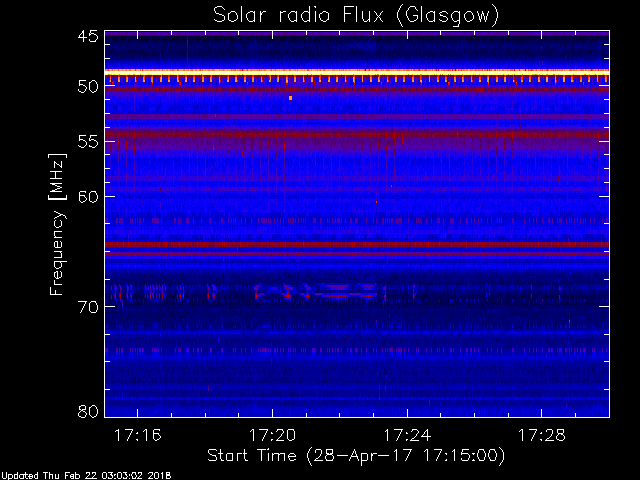Click the "Start Time (28-Apr-17 17:15:00)" axis label
Viewport: 640px width, 480px height.
[x=356, y=456]
